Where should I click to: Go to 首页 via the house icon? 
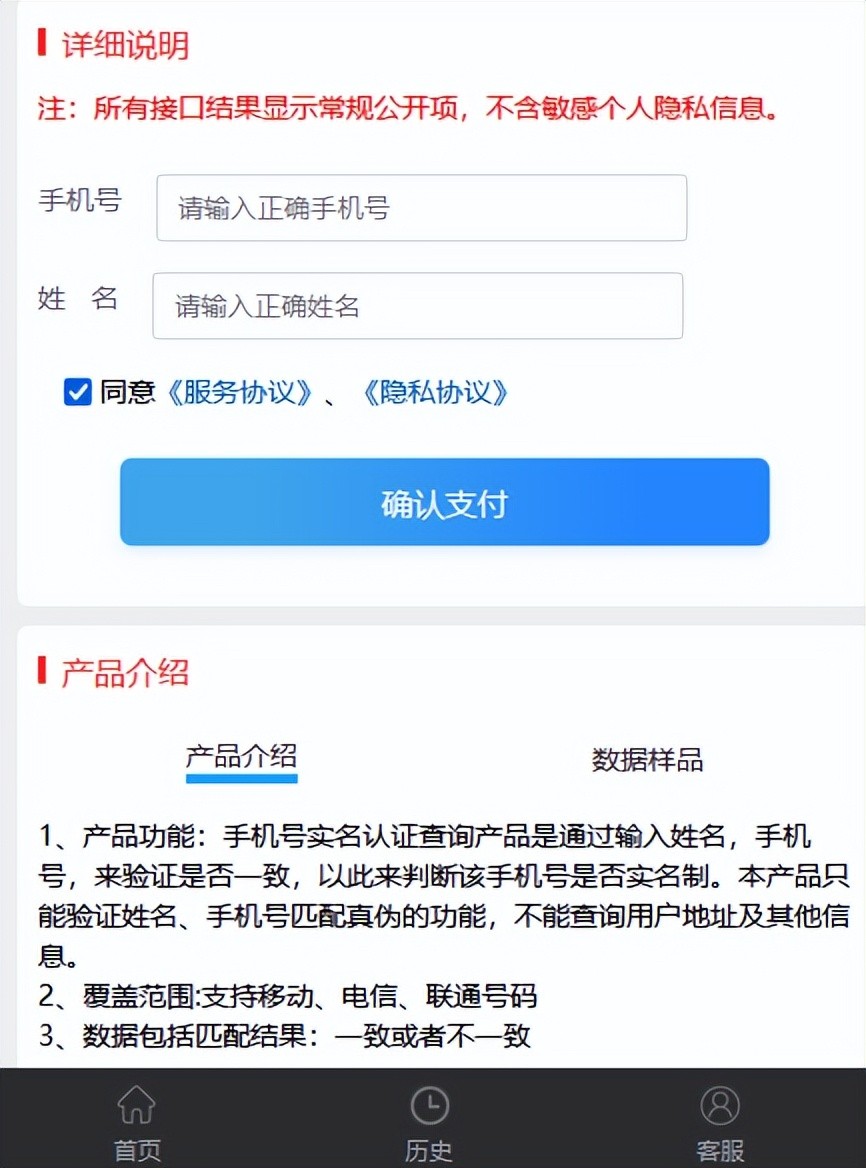[x=137, y=1106]
